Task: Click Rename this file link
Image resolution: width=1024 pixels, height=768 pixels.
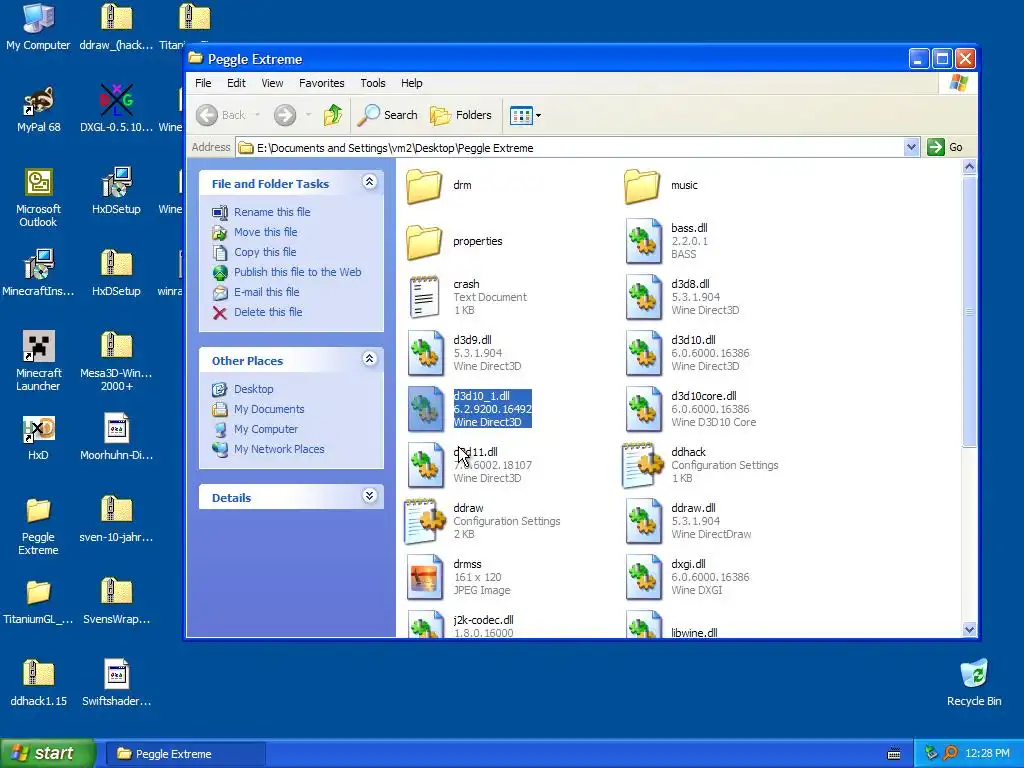Action: 272,212
